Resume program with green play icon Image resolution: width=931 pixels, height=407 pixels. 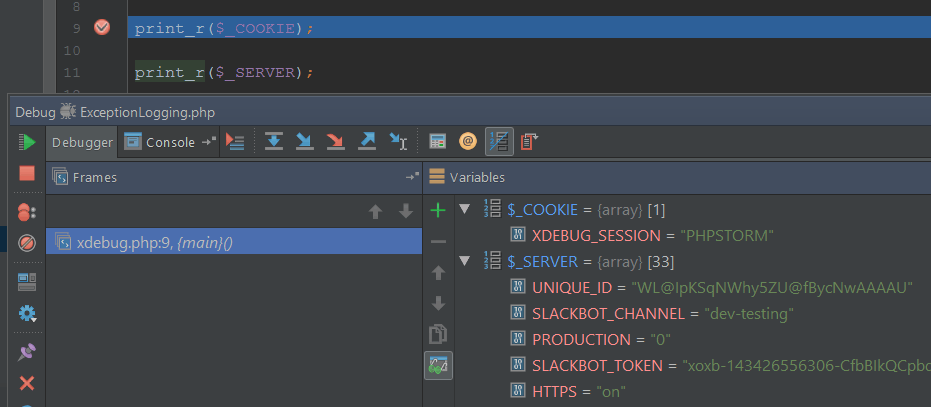click(27, 142)
